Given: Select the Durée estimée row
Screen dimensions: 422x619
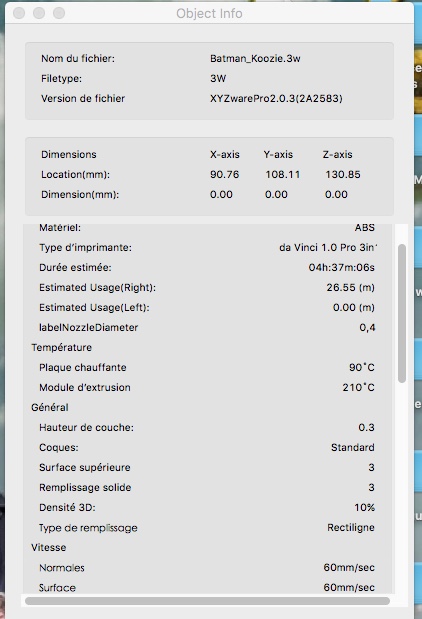Looking at the screenshot, I should pyautogui.click(x=207, y=268).
